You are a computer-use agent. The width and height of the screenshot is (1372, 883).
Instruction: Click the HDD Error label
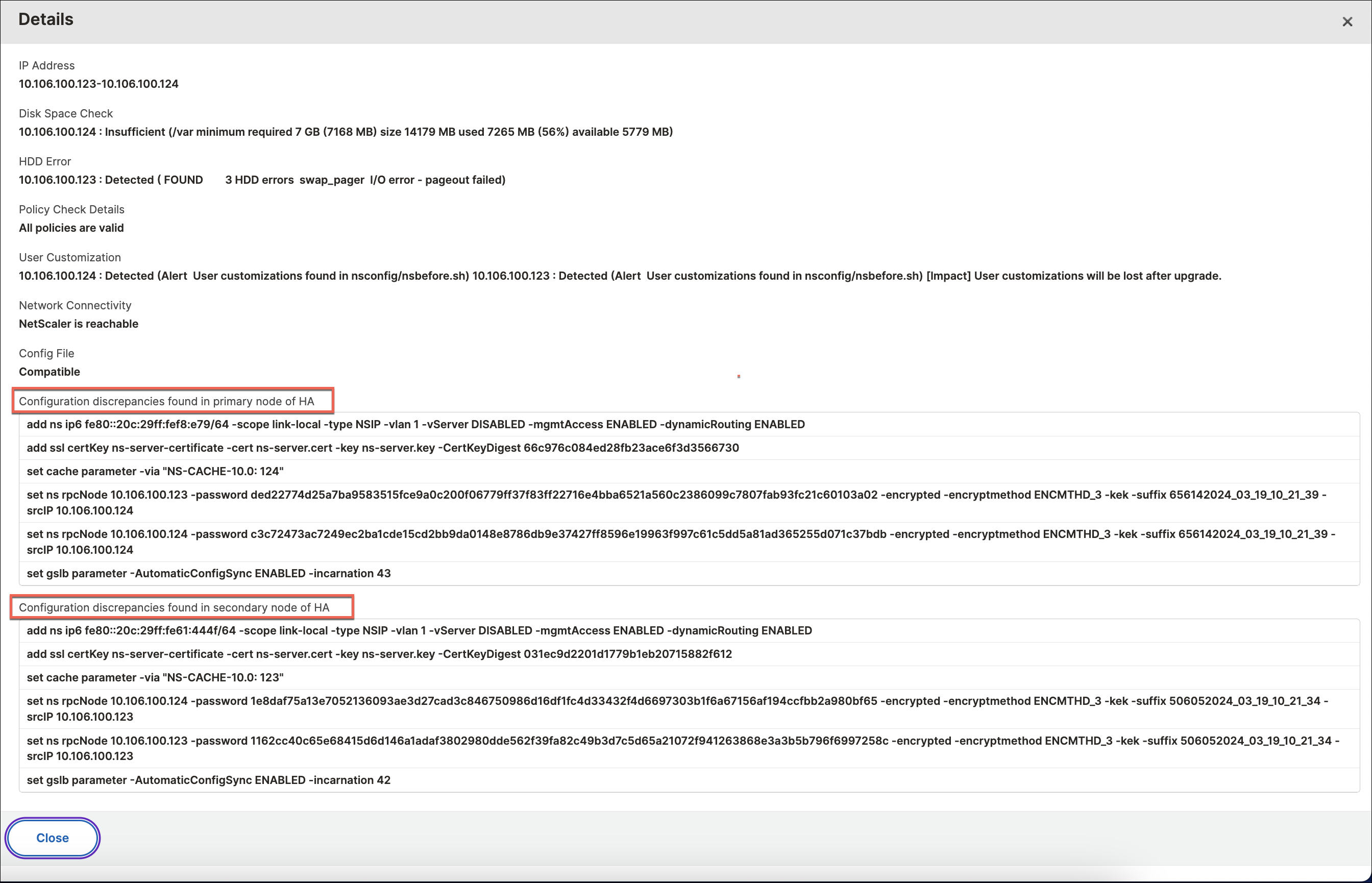[45, 162]
